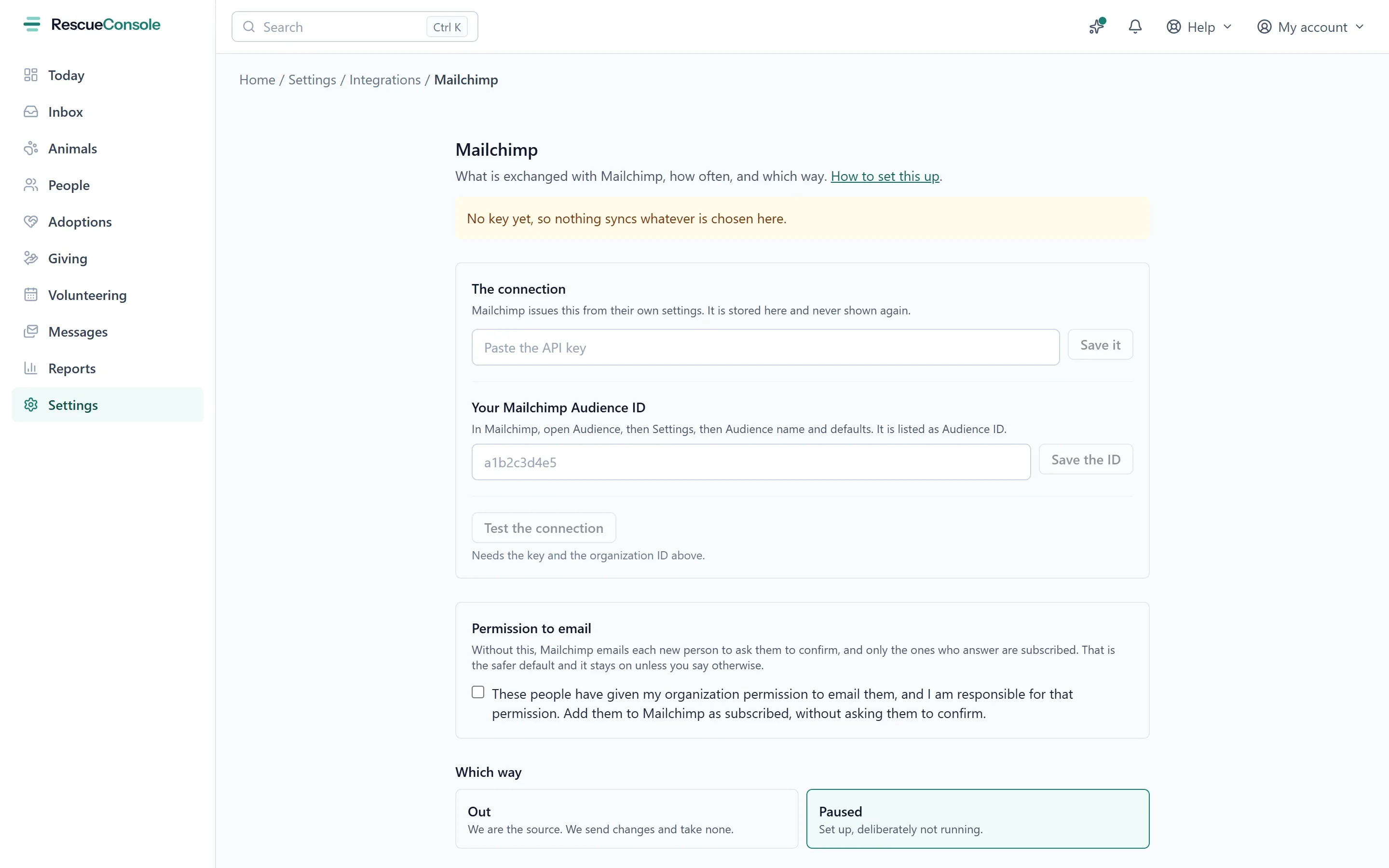The image size is (1389, 868).
Task: Go to Animals in the sidebar
Action: click(108, 149)
